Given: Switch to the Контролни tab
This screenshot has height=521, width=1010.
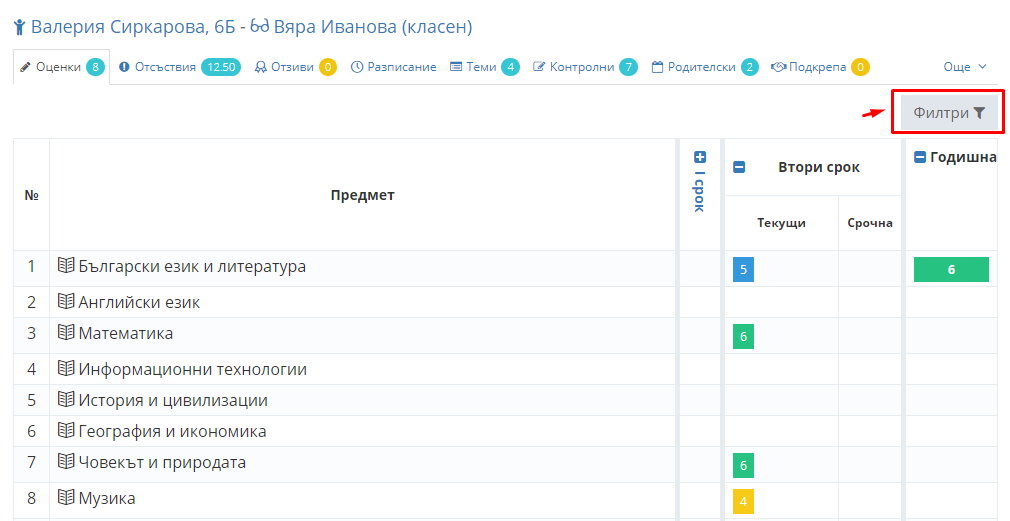Looking at the screenshot, I should click(x=585, y=67).
